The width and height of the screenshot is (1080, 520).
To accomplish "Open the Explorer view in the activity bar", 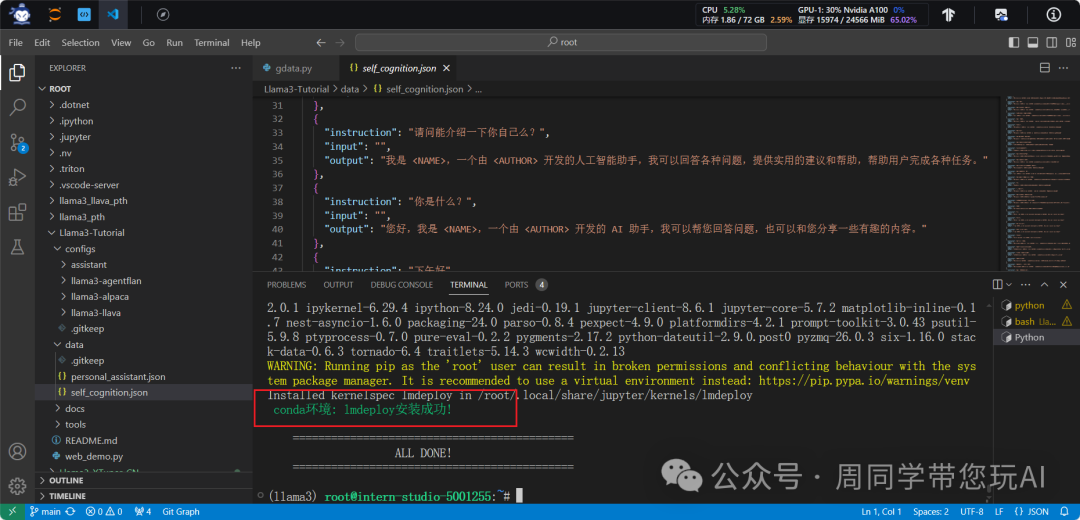I will coord(17,72).
